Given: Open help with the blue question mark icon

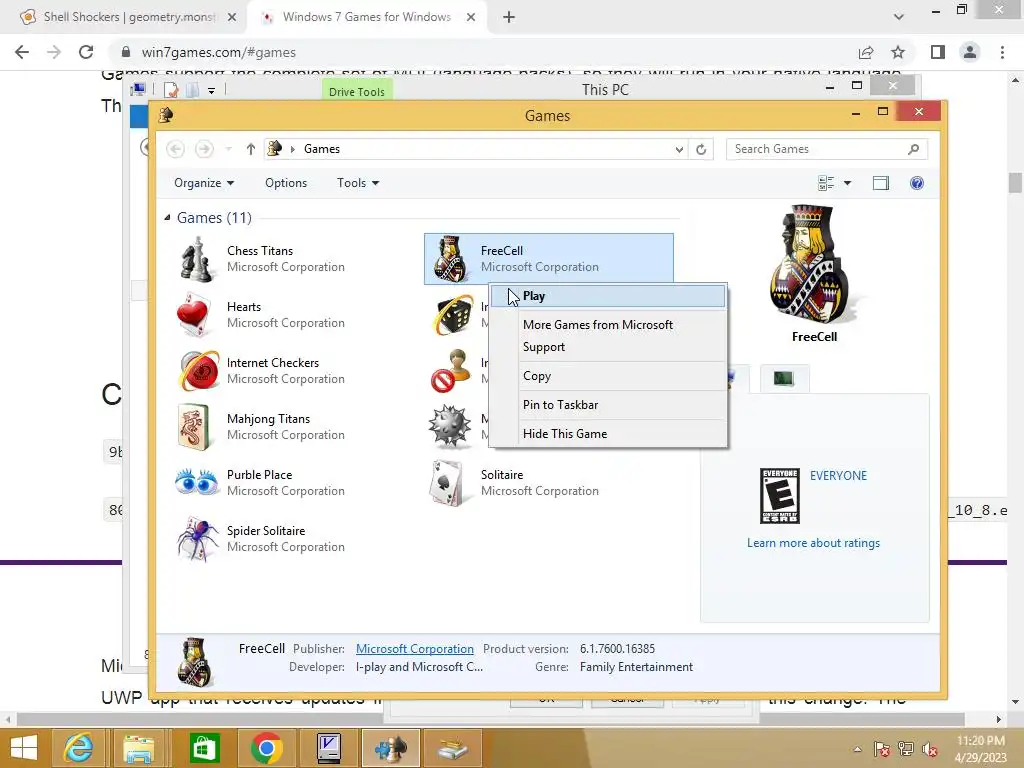Looking at the screenshot, I should click(917, 183).
